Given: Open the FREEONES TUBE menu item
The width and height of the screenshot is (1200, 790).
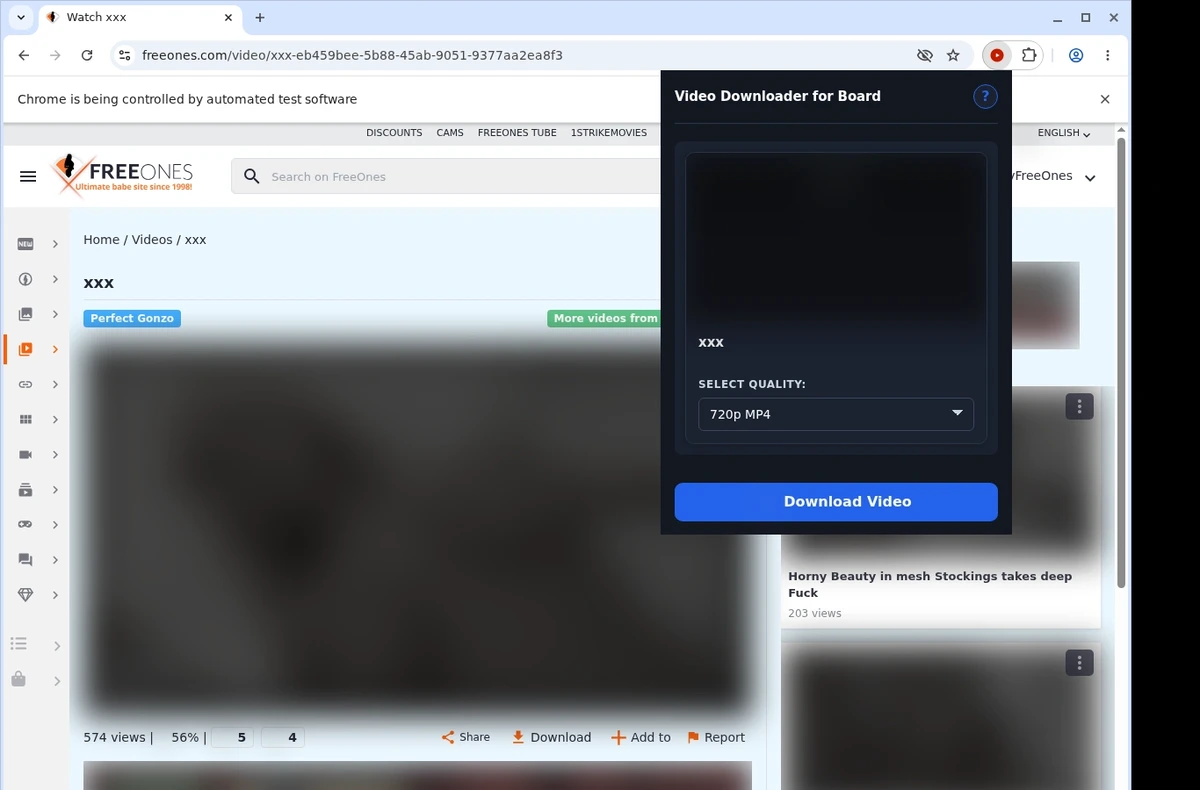Looking at the screenshot, I should (517, 133).
